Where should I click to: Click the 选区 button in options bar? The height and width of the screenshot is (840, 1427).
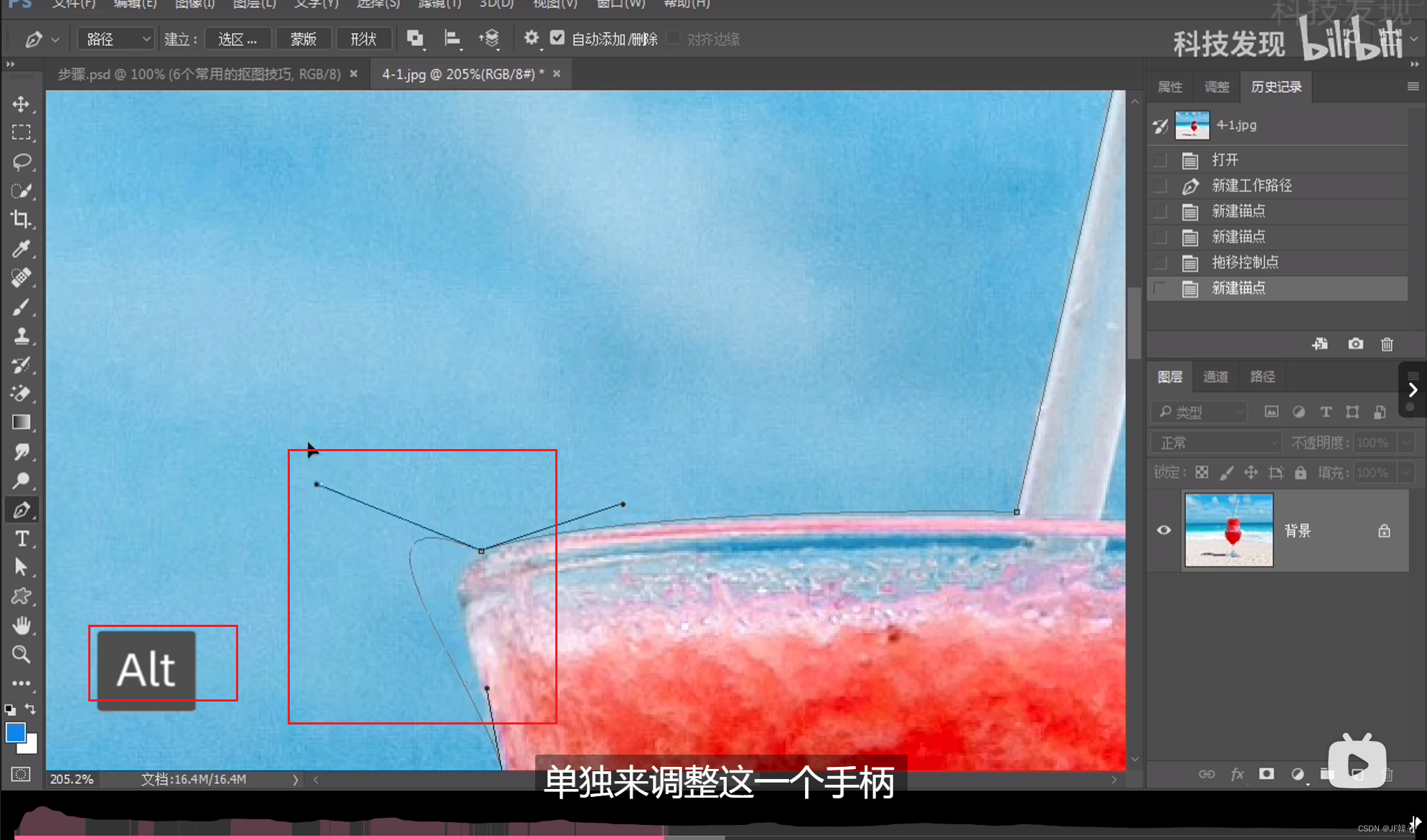(237, 39)
